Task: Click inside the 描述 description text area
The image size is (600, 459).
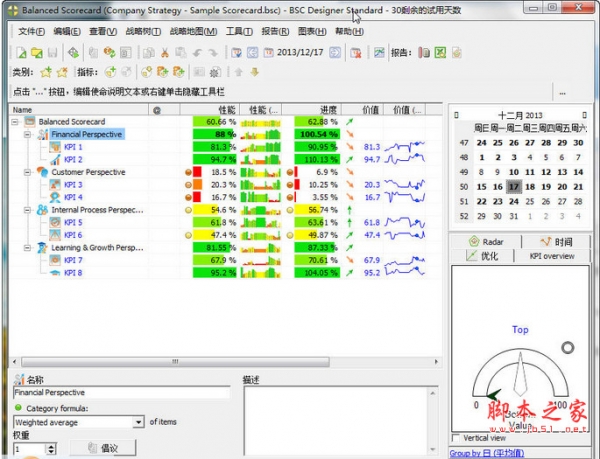Action: (x=336, y=420)
